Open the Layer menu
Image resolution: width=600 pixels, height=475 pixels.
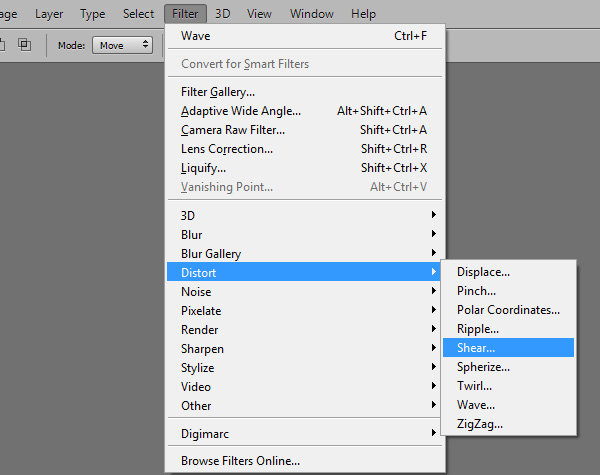click(49, 14)
